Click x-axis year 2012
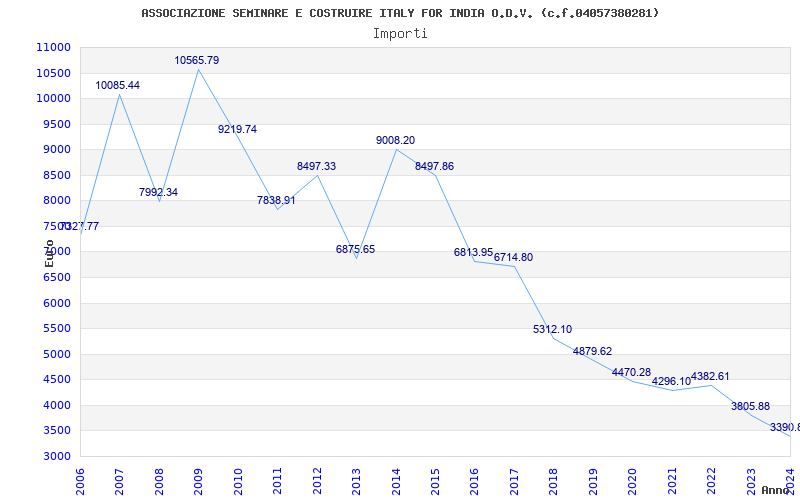 point(317,481)
